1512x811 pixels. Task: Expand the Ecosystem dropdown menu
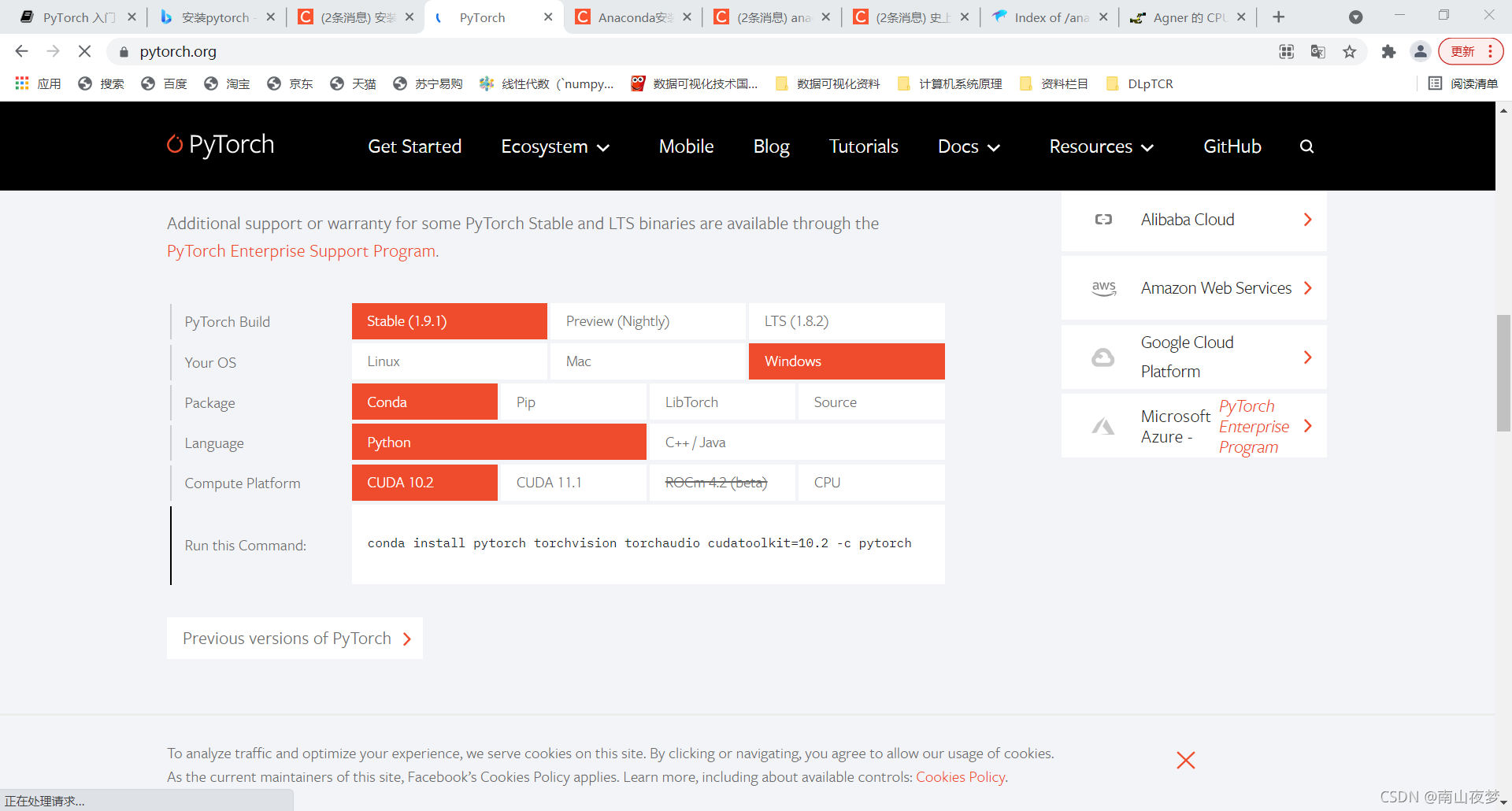coord(555,146)
